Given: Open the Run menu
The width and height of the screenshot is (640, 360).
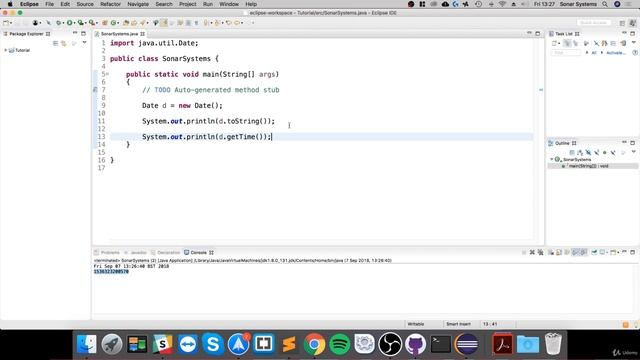Looking at the screenshot, I should (x=208, y=4).
